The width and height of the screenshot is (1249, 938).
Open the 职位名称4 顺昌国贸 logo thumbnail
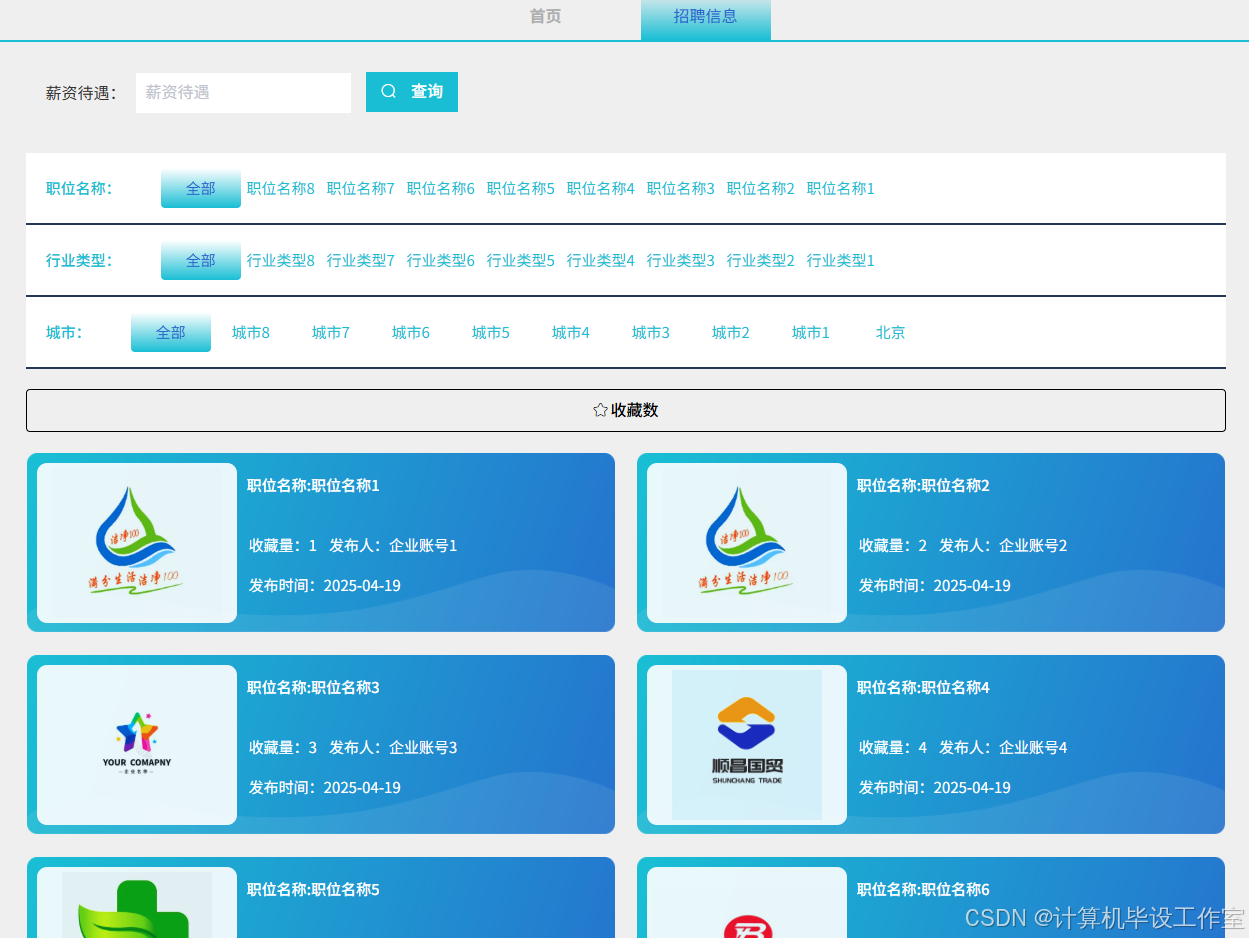pyautogui.click(x=747, y=745)
